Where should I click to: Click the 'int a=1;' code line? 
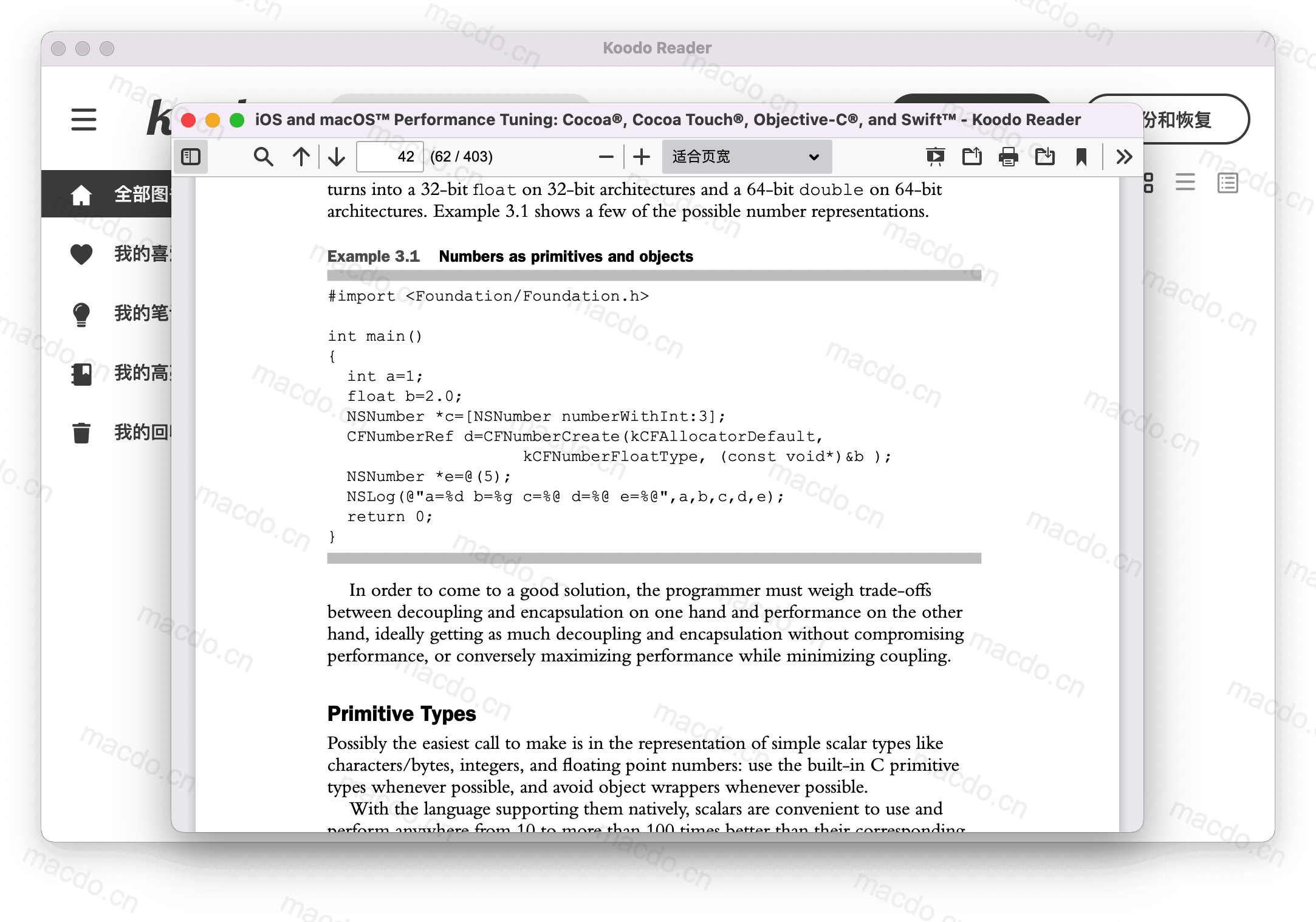coord(385,376)
